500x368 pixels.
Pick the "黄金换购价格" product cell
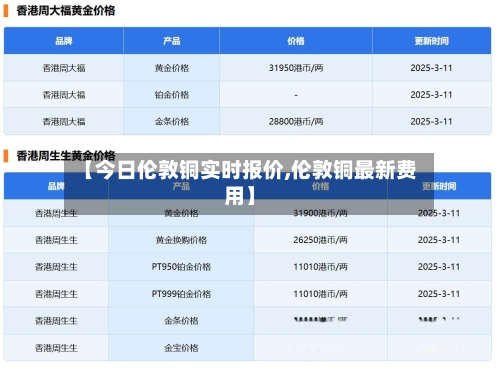181,240
